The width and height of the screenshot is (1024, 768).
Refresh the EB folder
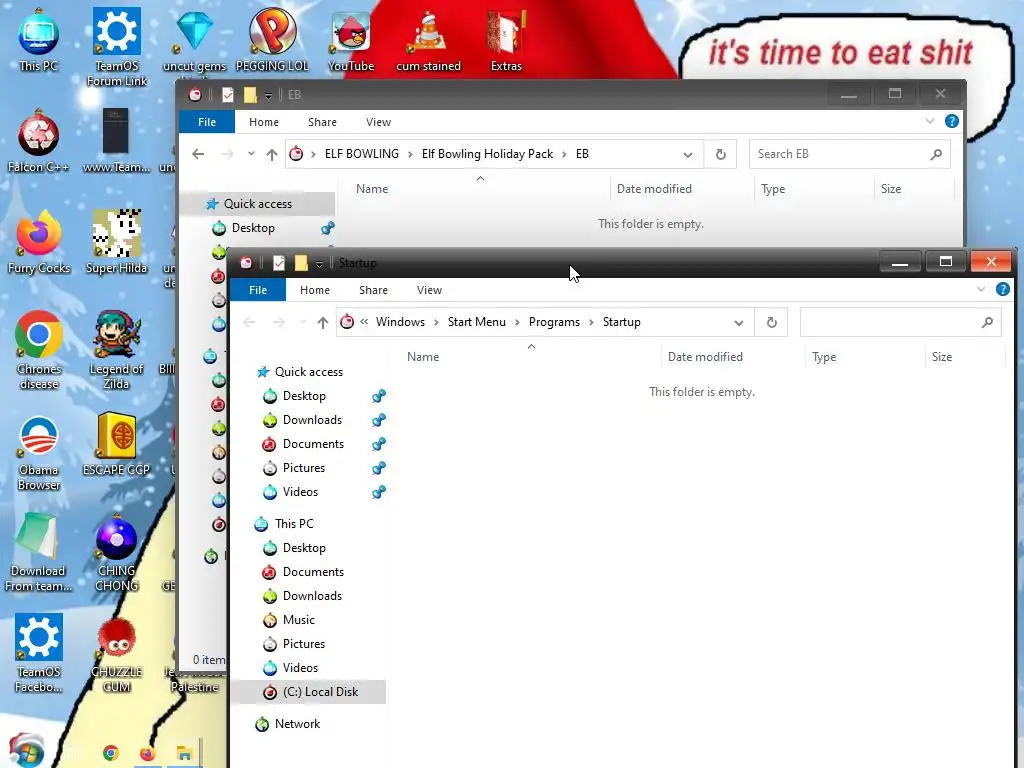point(720,155)
